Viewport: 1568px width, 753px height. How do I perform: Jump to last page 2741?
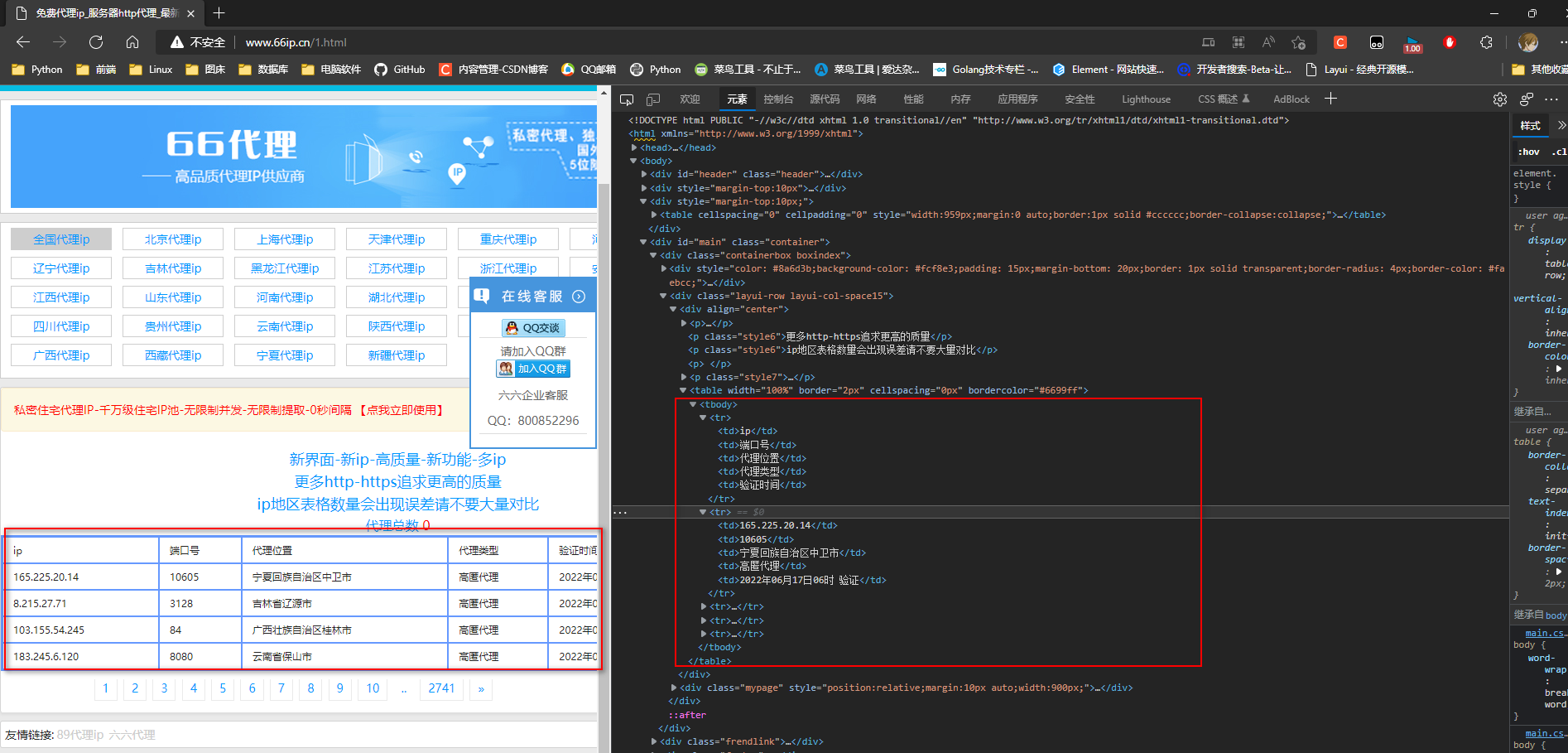point(441,688)
